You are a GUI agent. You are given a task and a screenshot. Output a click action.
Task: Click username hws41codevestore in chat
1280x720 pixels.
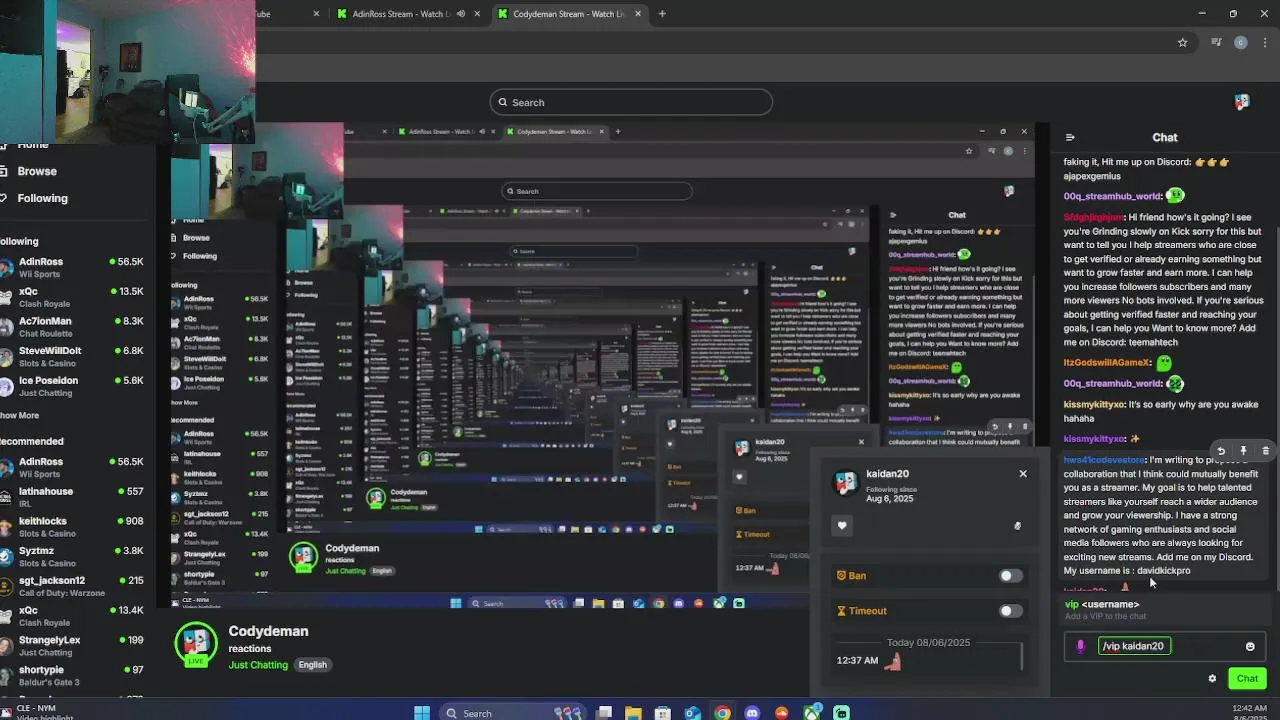click(1104, 460)
